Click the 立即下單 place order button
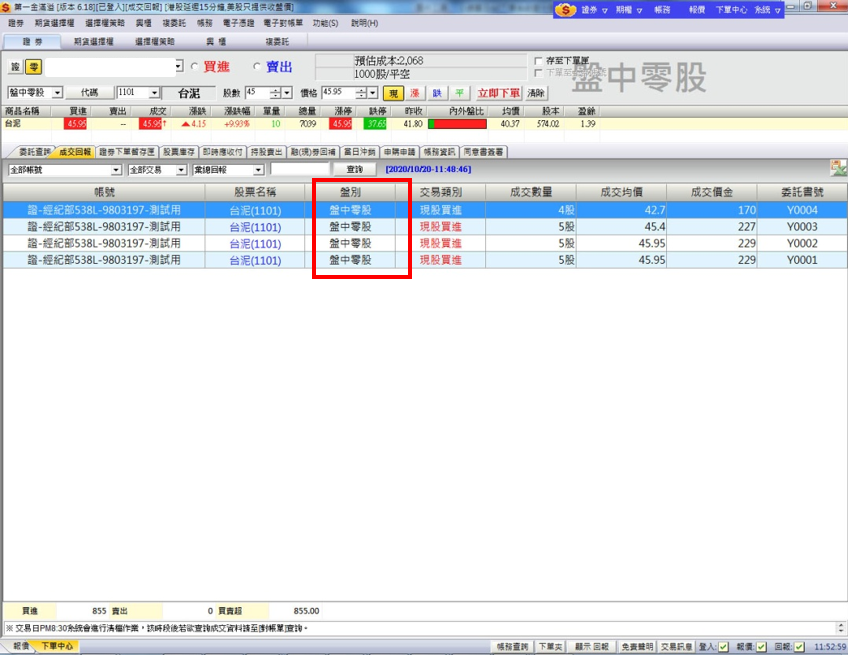Screen dimensions: 848x655 [499, 93]
